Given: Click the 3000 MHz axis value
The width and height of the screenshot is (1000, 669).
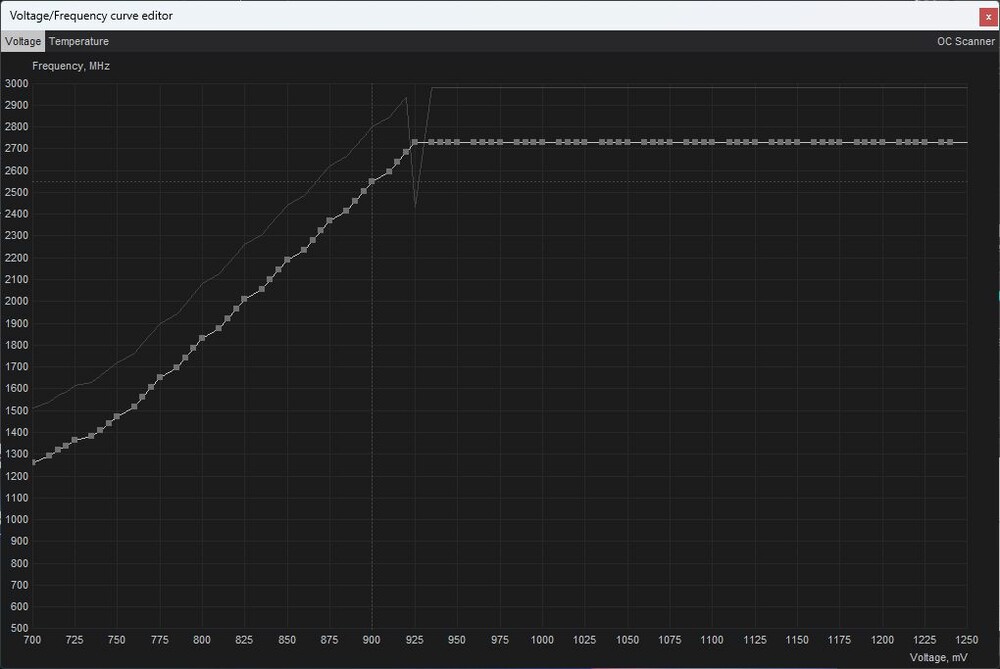Looking at the screenshot, I should pyautogui.click(x=19, y=83).
